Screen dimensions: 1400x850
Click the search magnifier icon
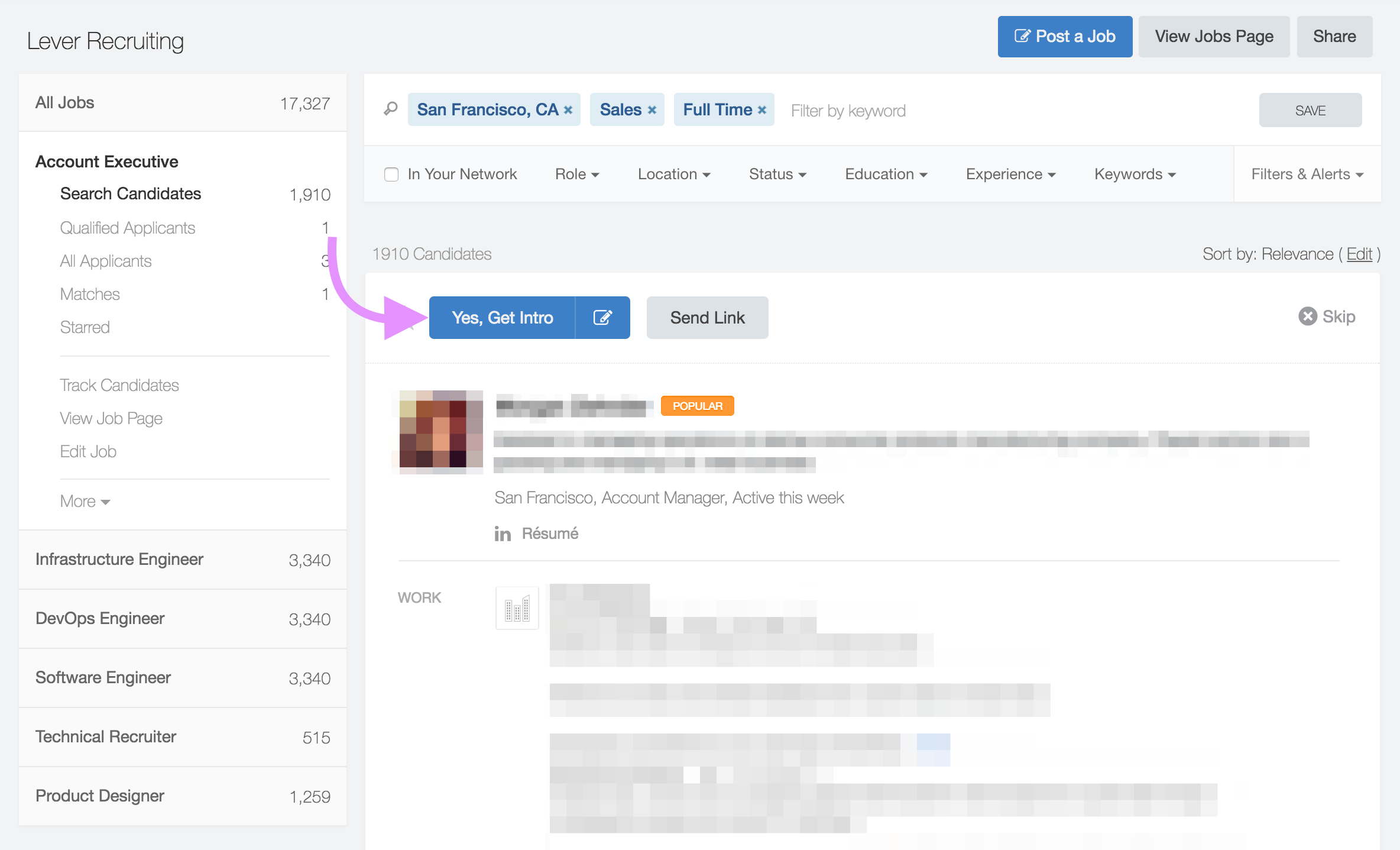point(391,109)
